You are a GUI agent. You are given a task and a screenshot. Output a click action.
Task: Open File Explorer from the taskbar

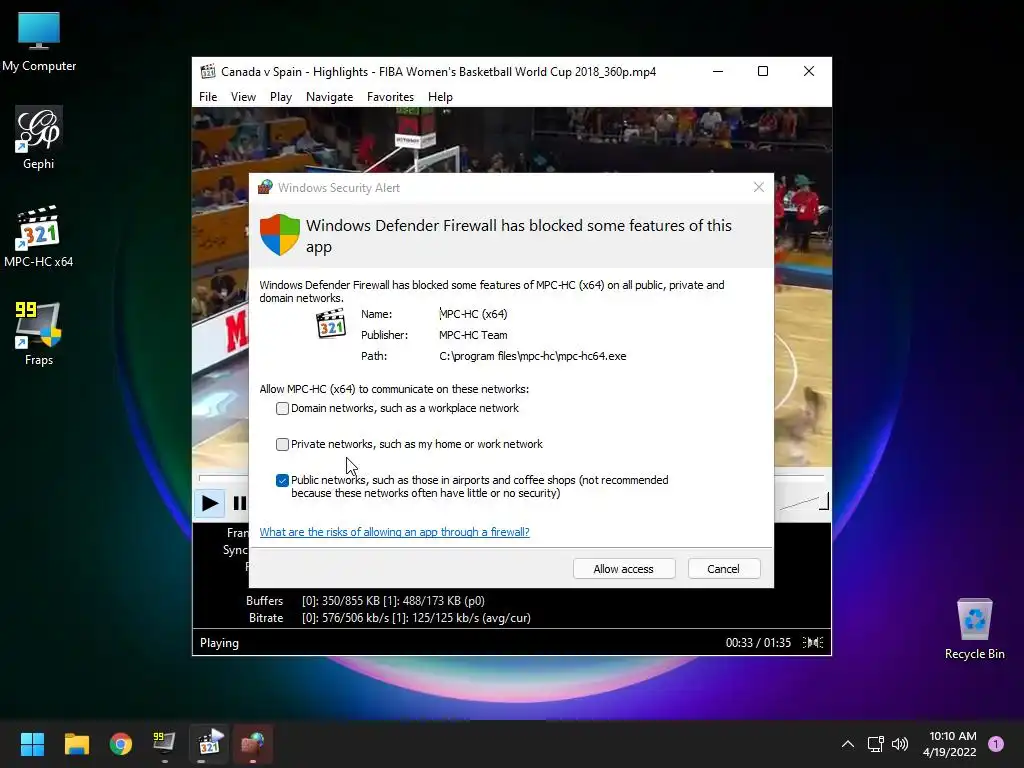click(76, 744)
